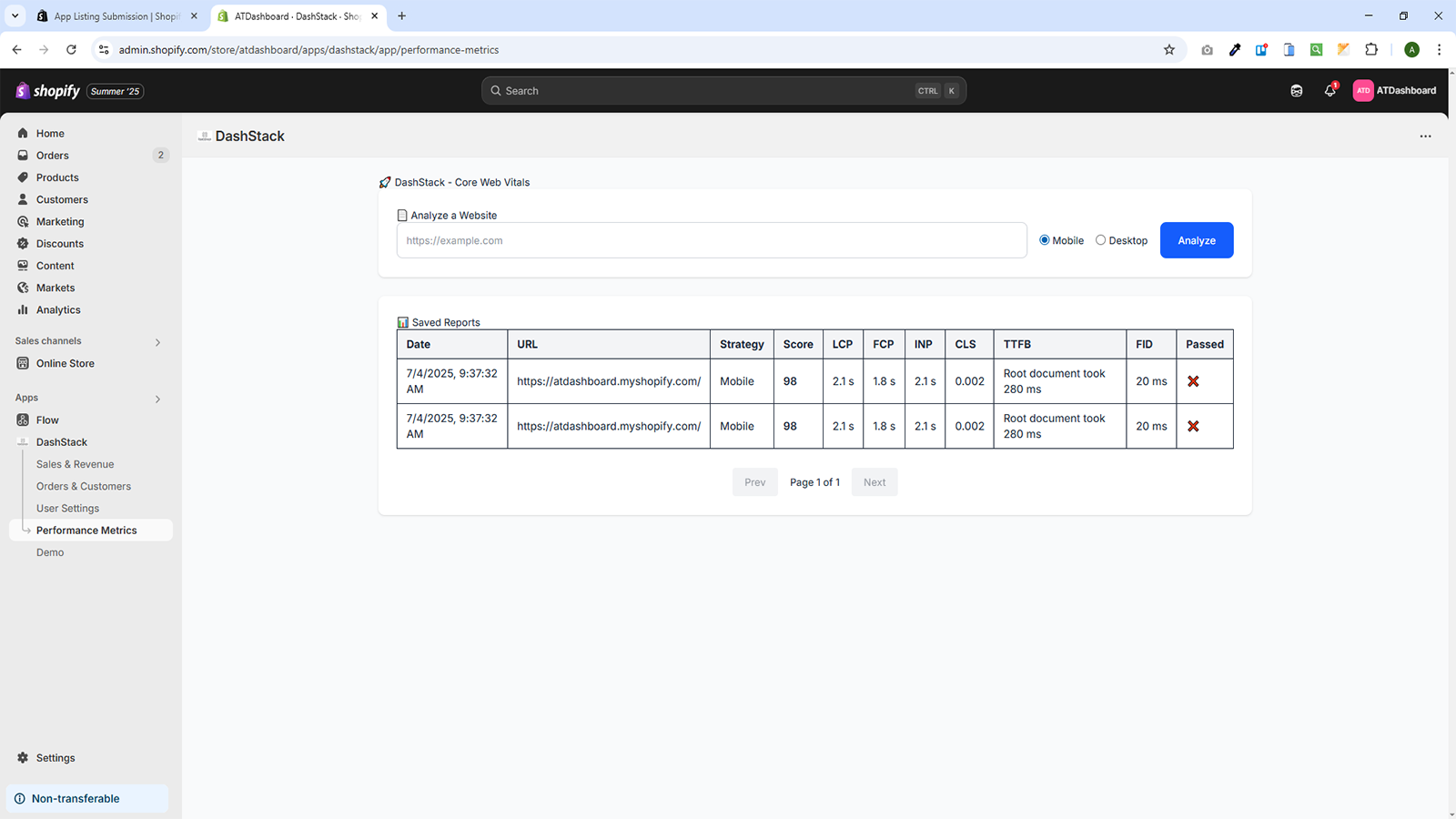The image size is (1456, 819).
Task: Go back using the browser back arrow
Action: (16, 50)
